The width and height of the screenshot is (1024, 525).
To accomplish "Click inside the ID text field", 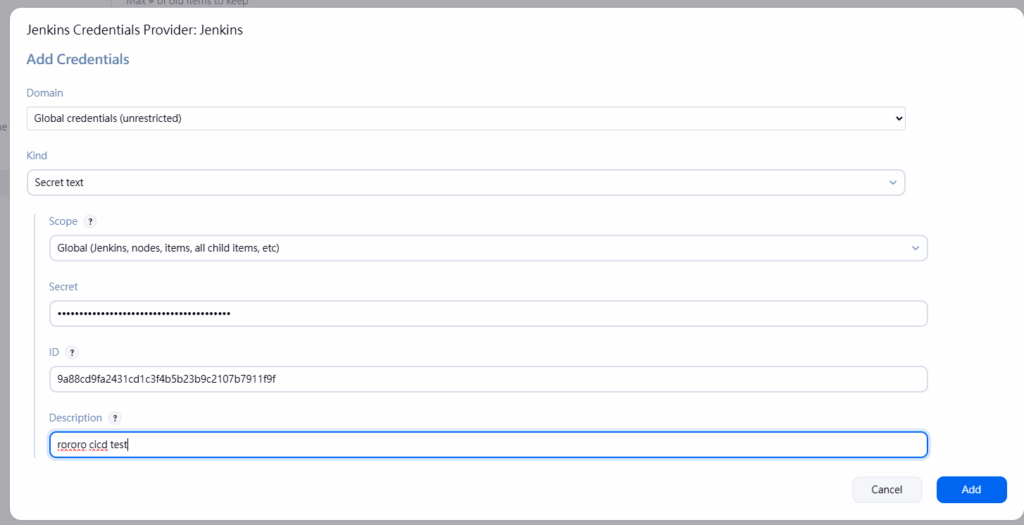I will click(x=488, y=379).
